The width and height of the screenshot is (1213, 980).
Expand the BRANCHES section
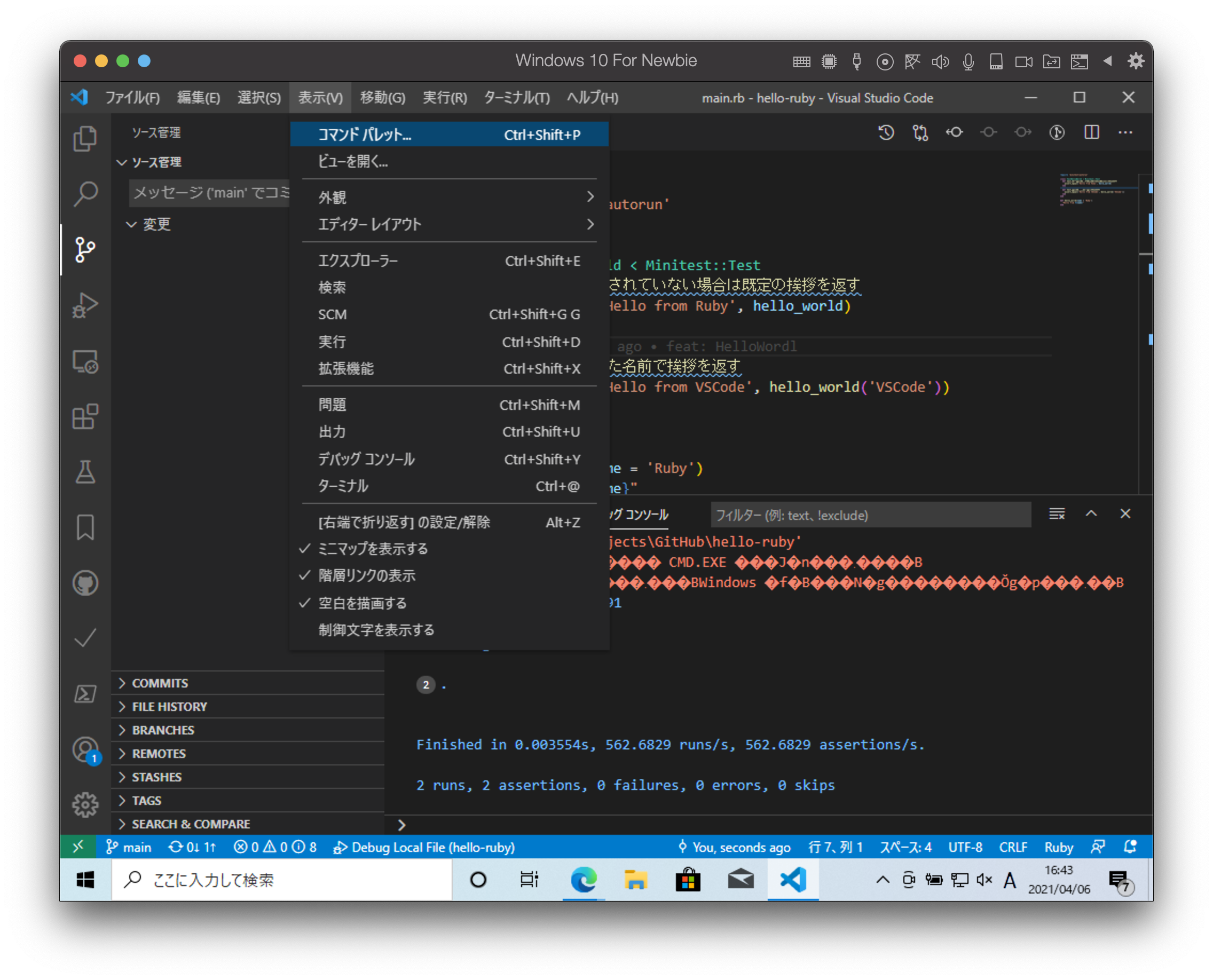pyautogui.click(x=163, y=729)
